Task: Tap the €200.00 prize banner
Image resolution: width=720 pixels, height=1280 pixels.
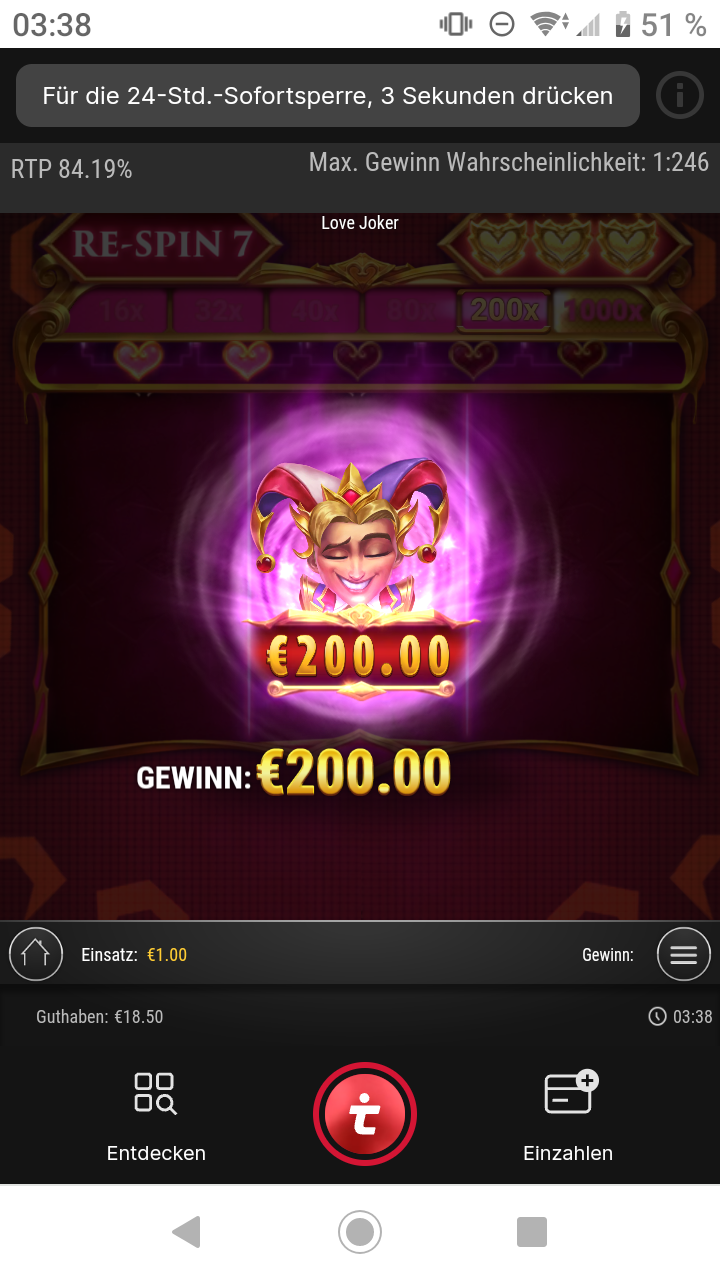Action: pyautogui.click(x=360, y=656)
